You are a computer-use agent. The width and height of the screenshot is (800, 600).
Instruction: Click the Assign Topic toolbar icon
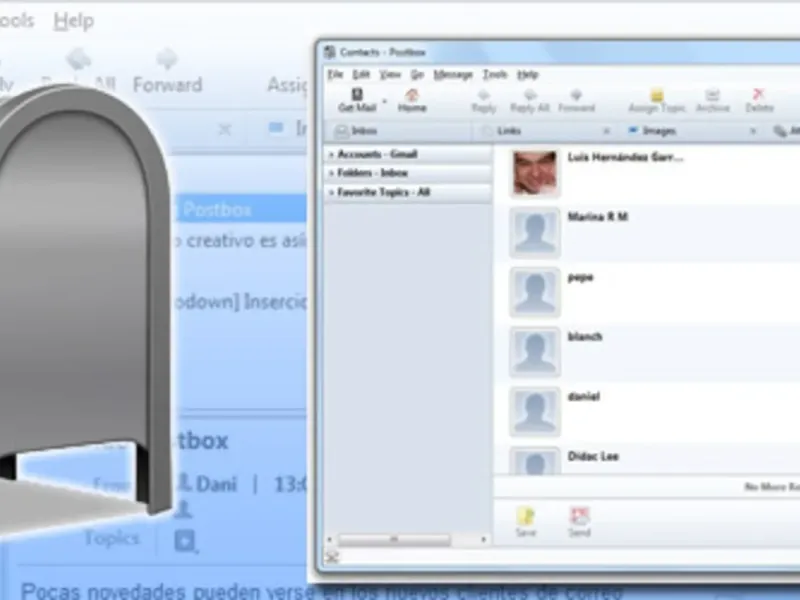657,101
